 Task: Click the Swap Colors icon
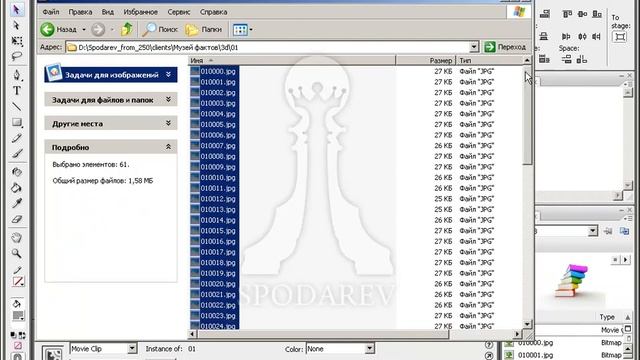(22, 336)
